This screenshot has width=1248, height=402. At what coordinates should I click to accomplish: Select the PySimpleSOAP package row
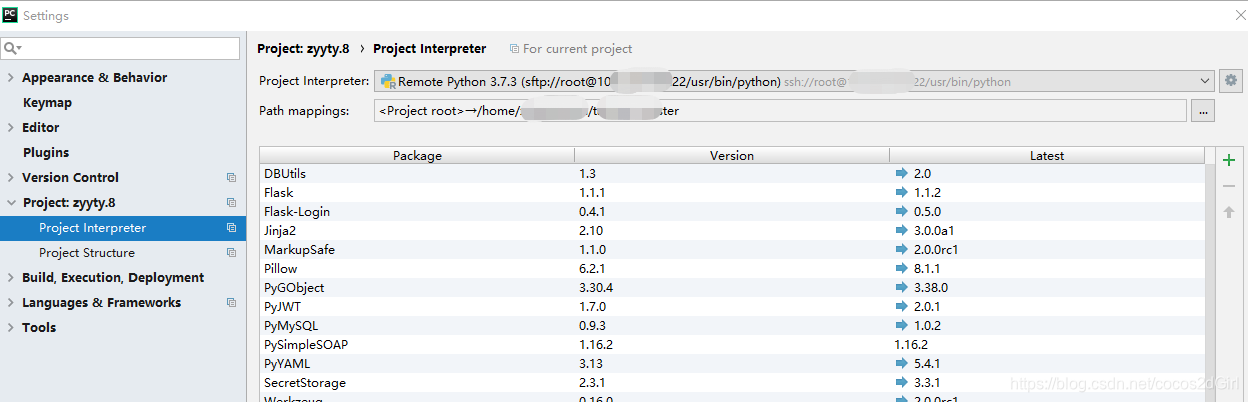tap(732, 345)
